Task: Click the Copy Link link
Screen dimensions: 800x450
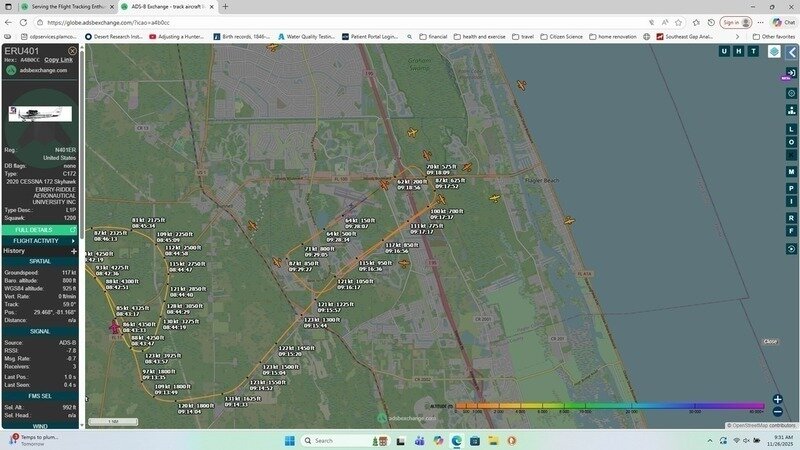Action: [59, 60]
